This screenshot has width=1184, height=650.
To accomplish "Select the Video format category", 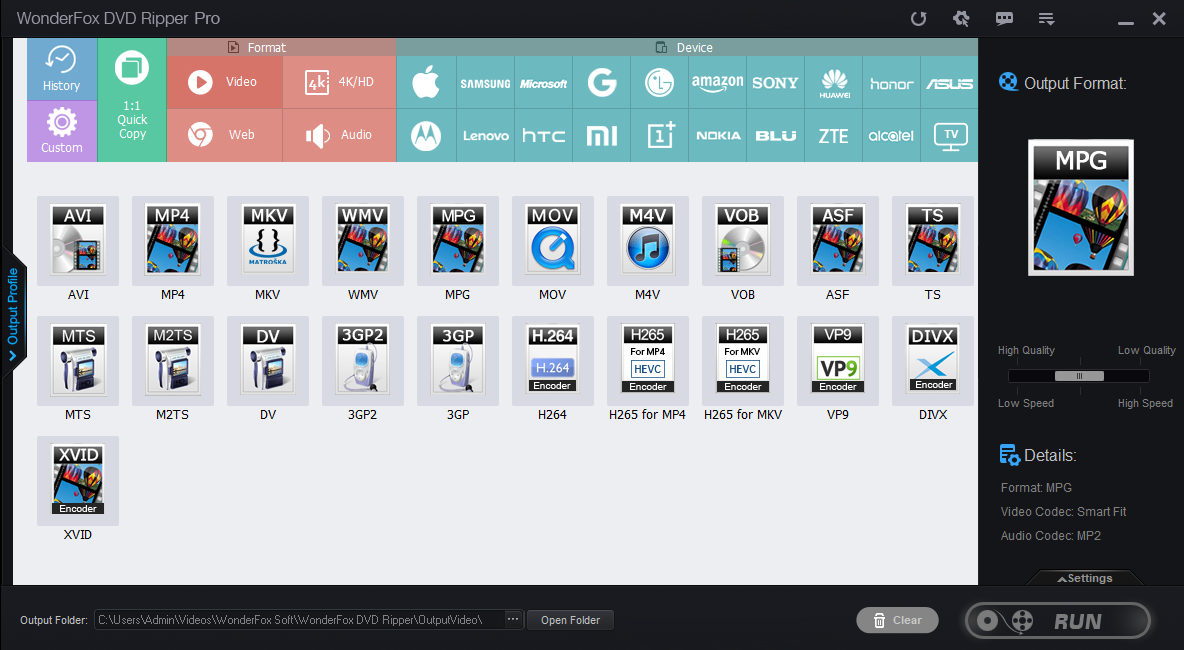I will 224,82.
